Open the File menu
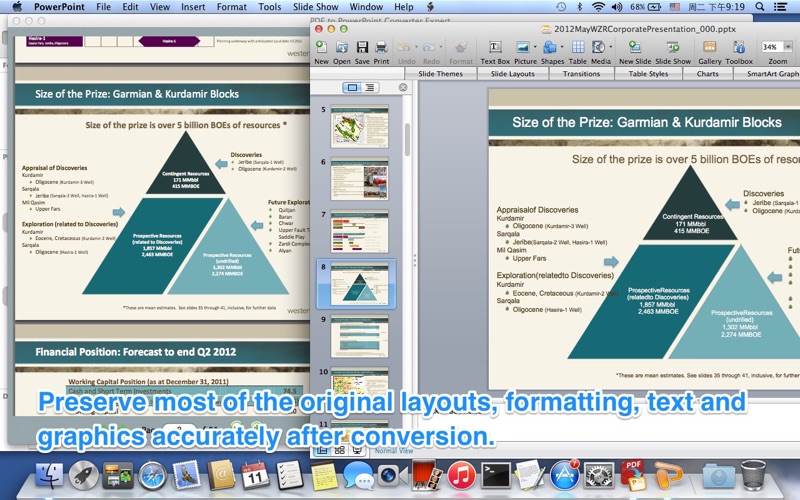800x500 pixels. point(104,7)
